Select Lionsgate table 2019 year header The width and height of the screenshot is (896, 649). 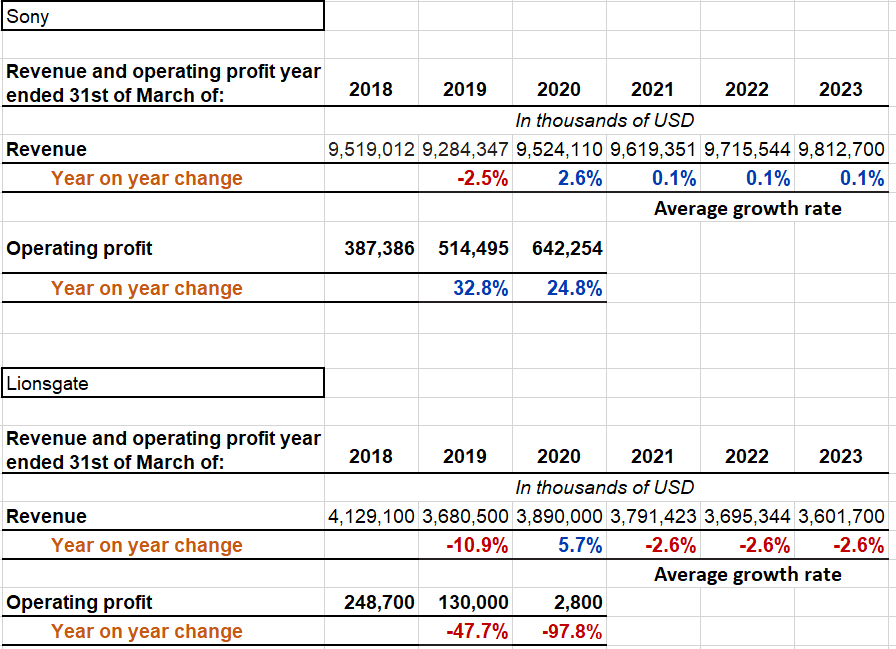pos(465,456)
